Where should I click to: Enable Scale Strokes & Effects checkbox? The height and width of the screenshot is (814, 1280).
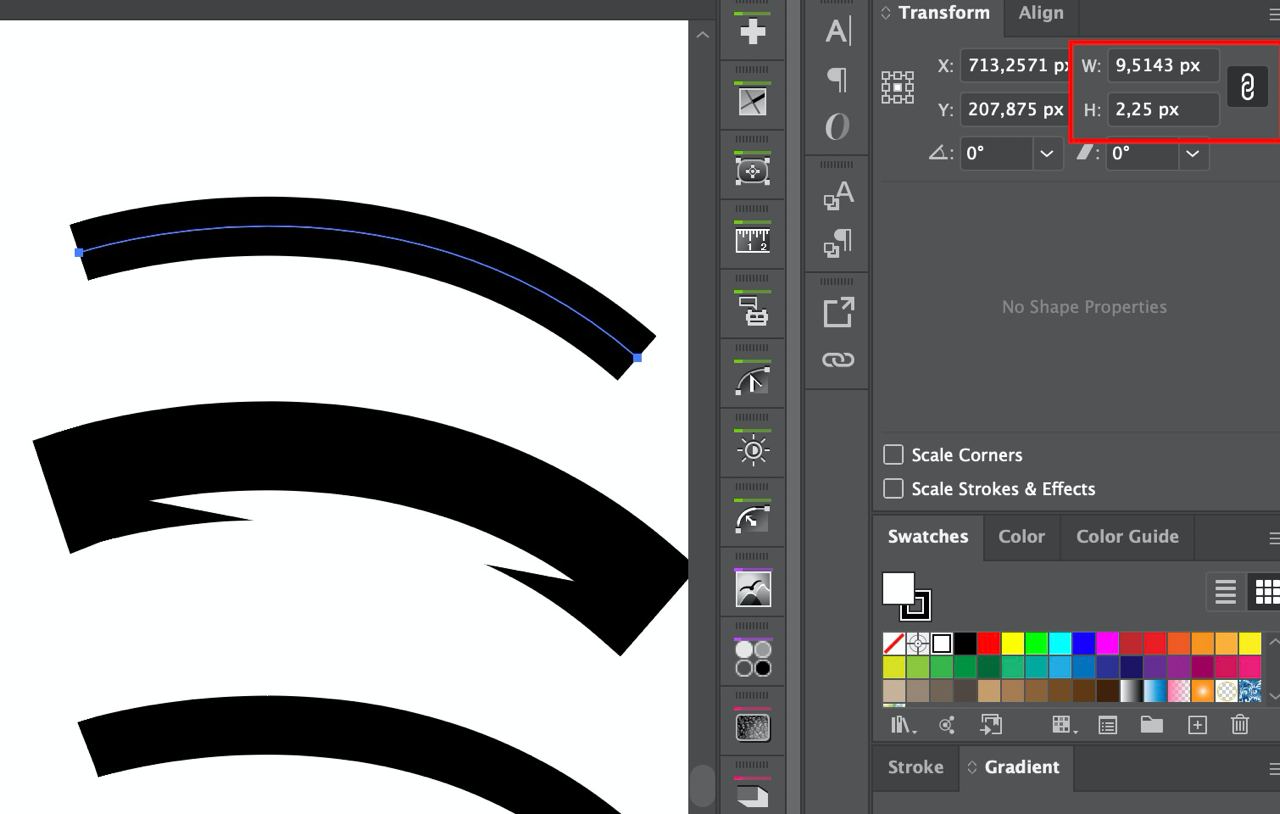[x=893, y=489]
